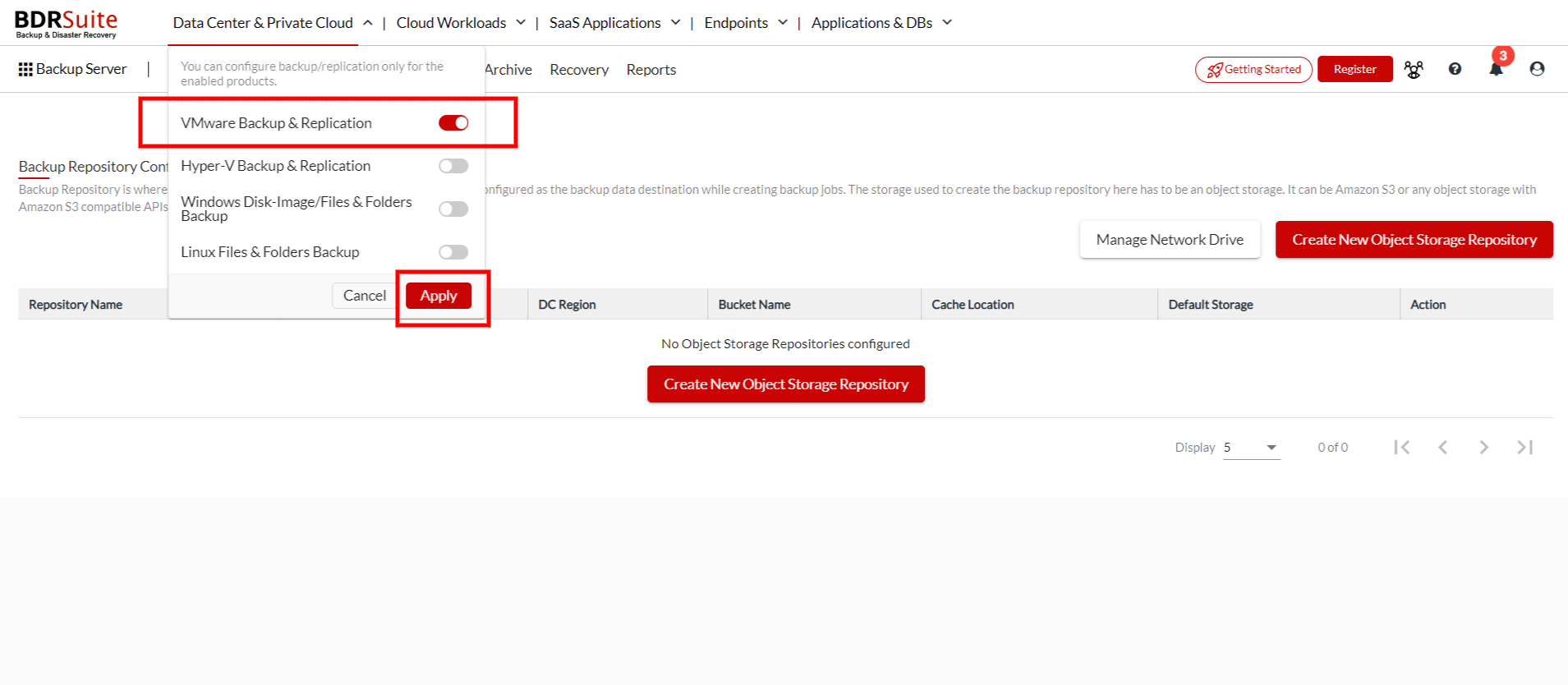
Task: Enable Linux Files & Folders Backup toggle
Action: (453, 252)
